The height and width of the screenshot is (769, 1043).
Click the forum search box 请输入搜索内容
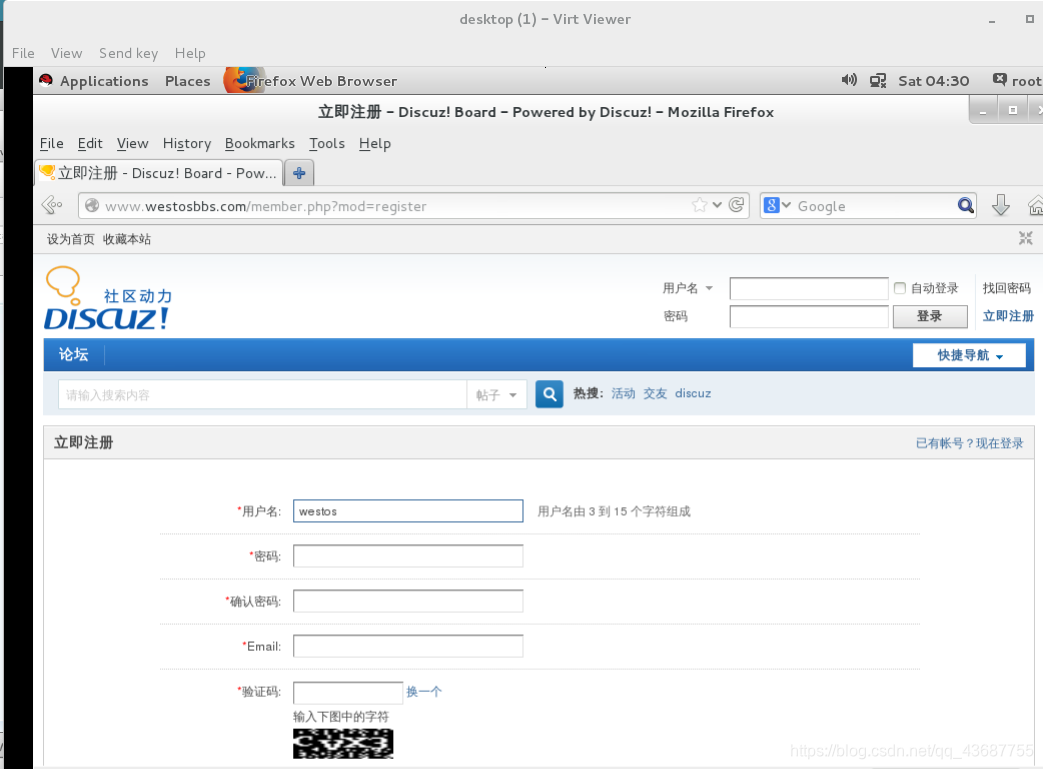(263, 395)
